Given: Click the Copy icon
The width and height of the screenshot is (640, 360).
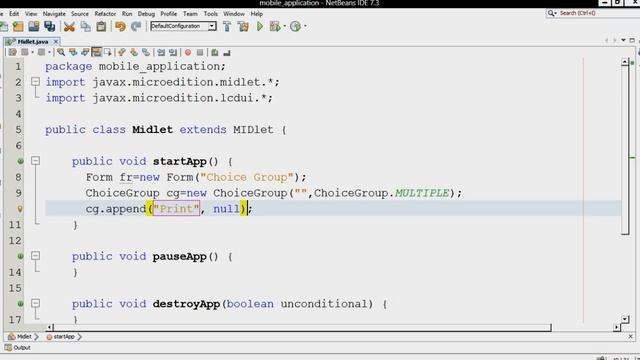Looking at the screenshot, I should pos(85,27).
